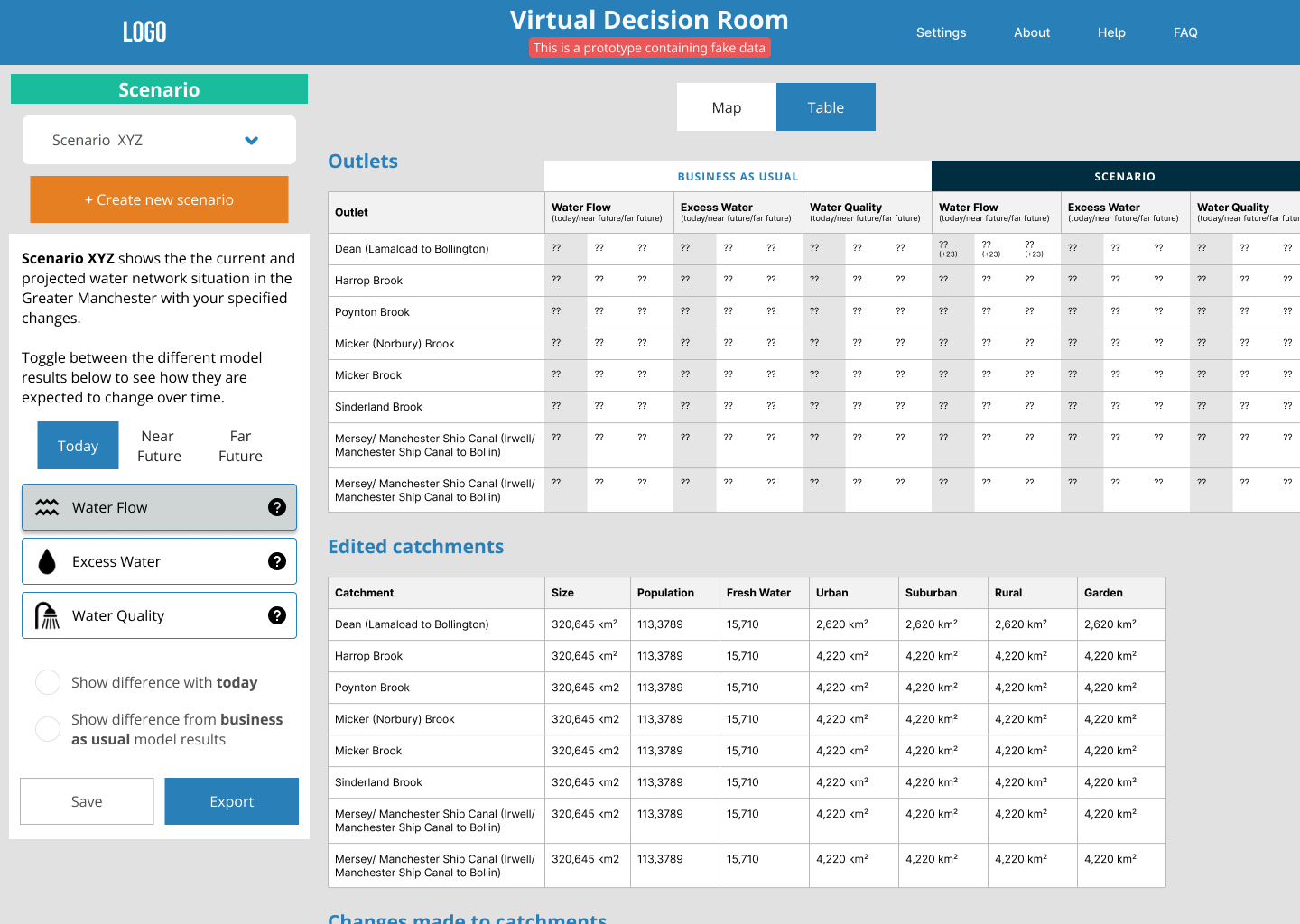Click the LOGO in the header
The height and width of the screenshot is (924, 1300).
[x=144, y=32]
